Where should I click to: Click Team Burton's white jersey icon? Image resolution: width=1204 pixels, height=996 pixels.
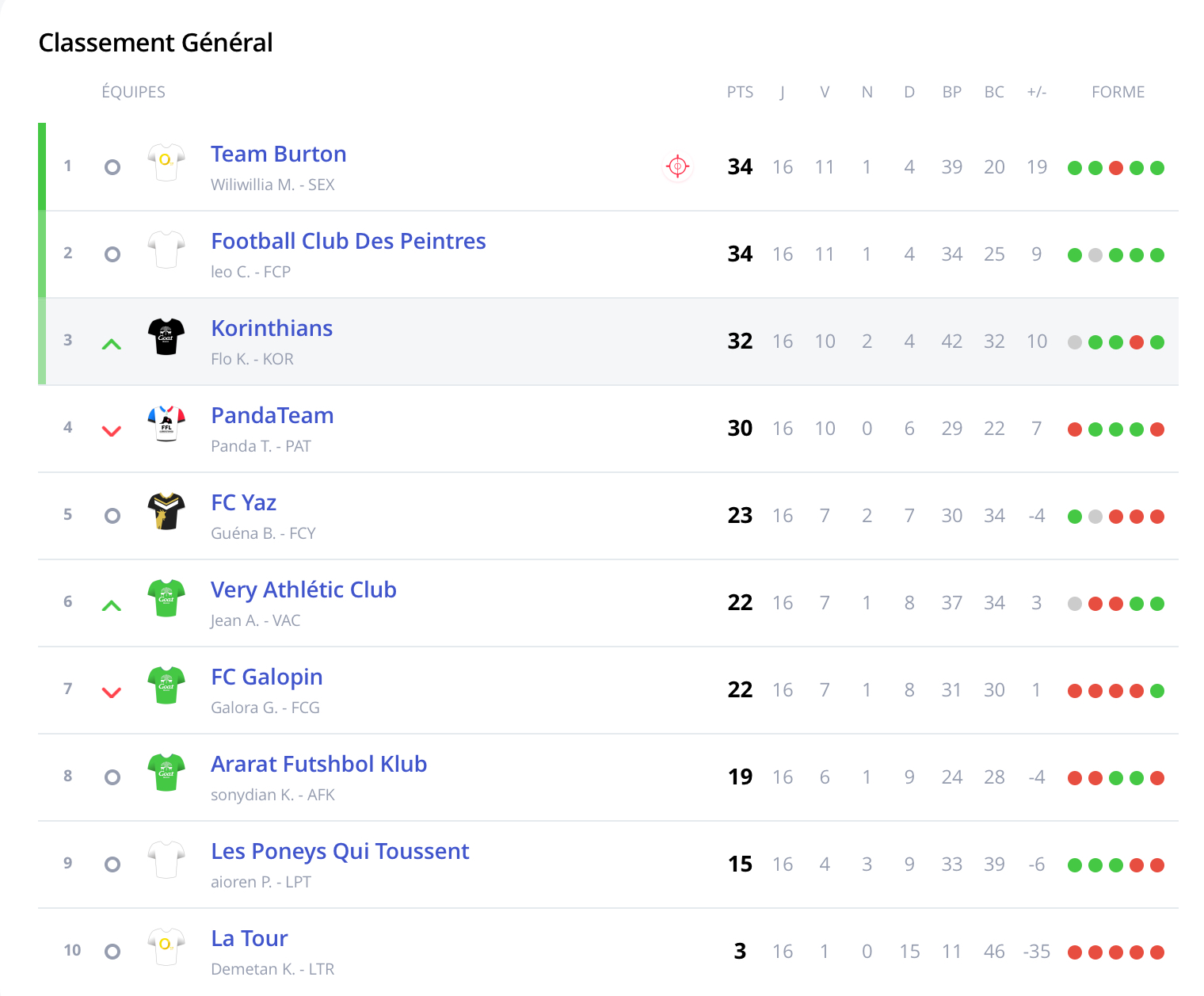(166, 162)
